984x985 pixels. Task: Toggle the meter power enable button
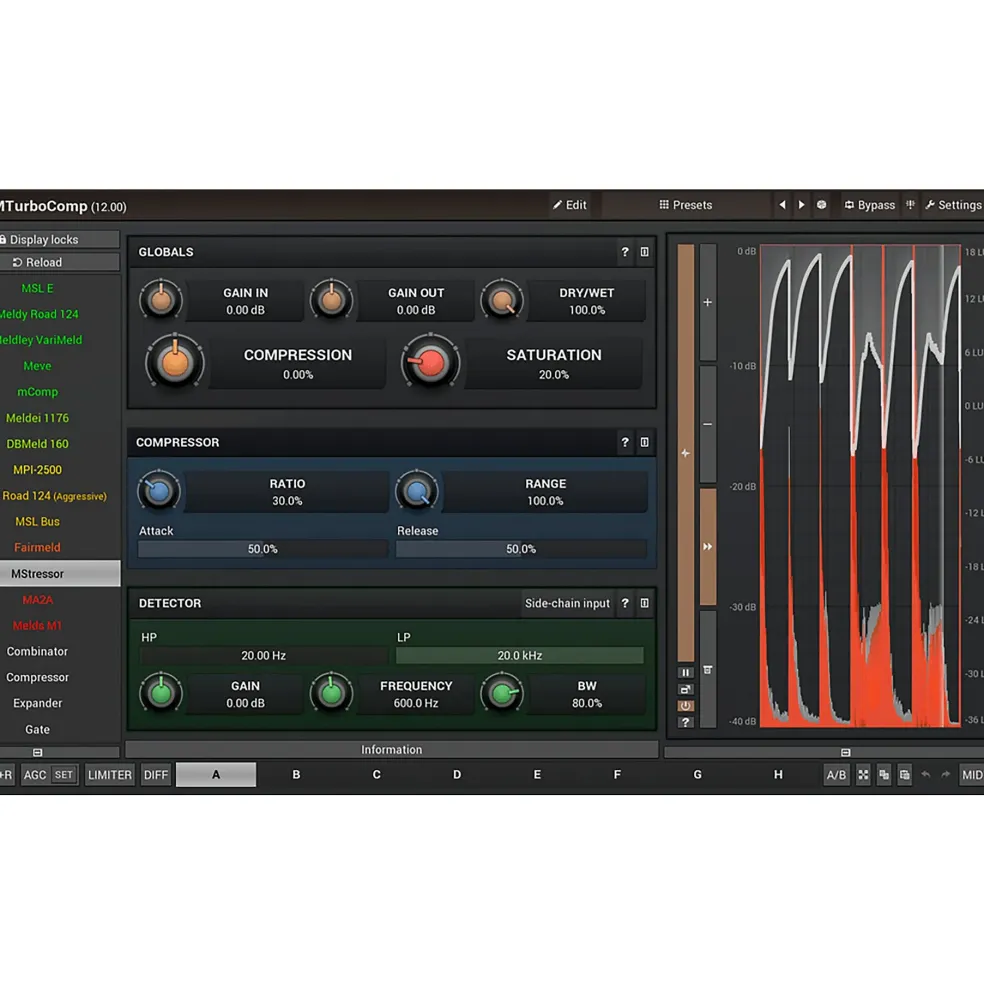[686, 705]
